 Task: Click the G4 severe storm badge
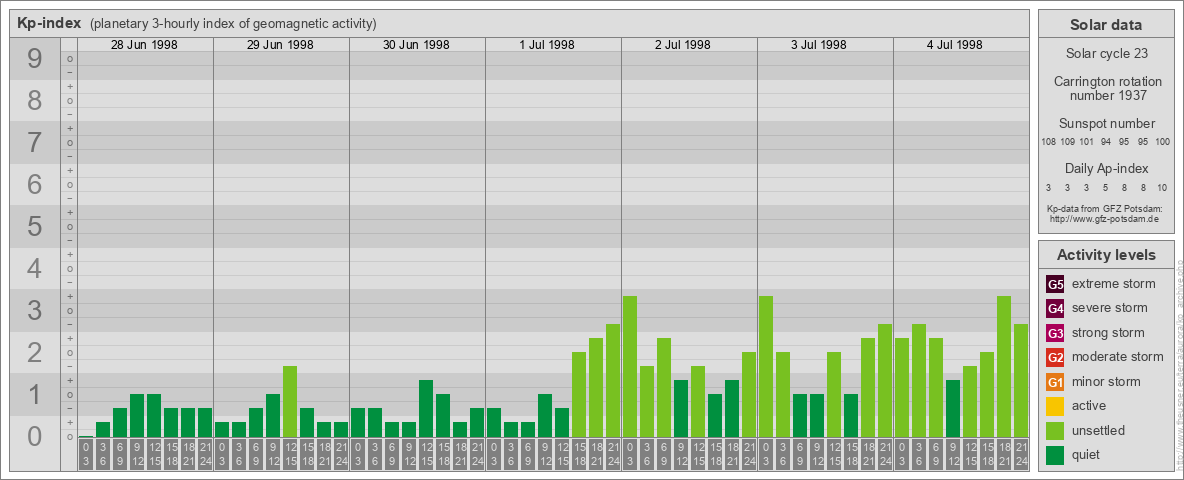(1055, 308)
